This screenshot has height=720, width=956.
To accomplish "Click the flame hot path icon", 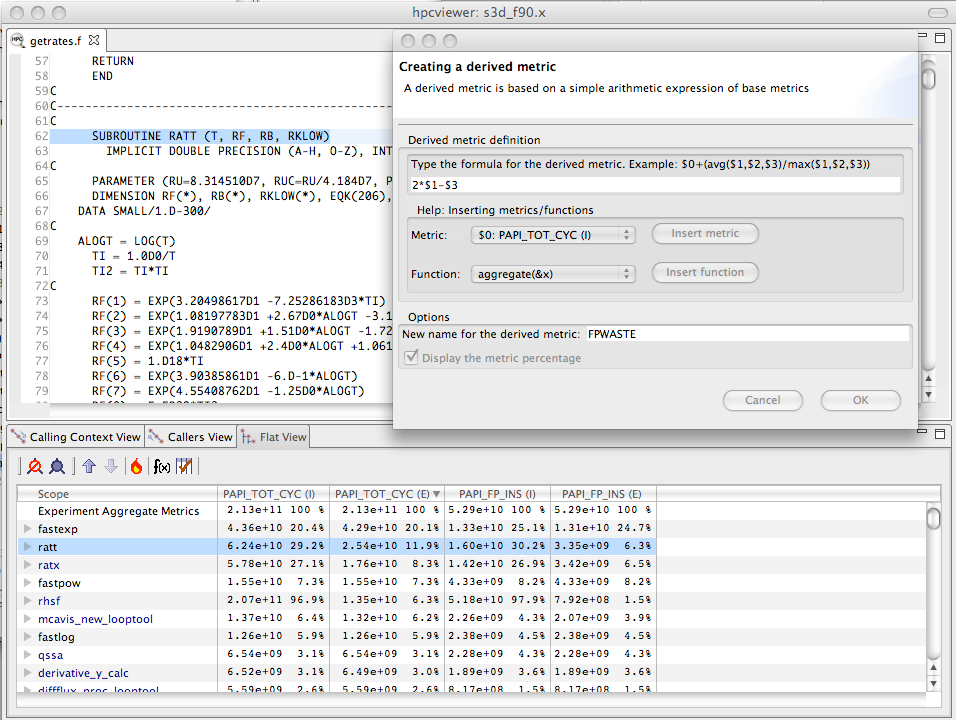I will point(136,466).
